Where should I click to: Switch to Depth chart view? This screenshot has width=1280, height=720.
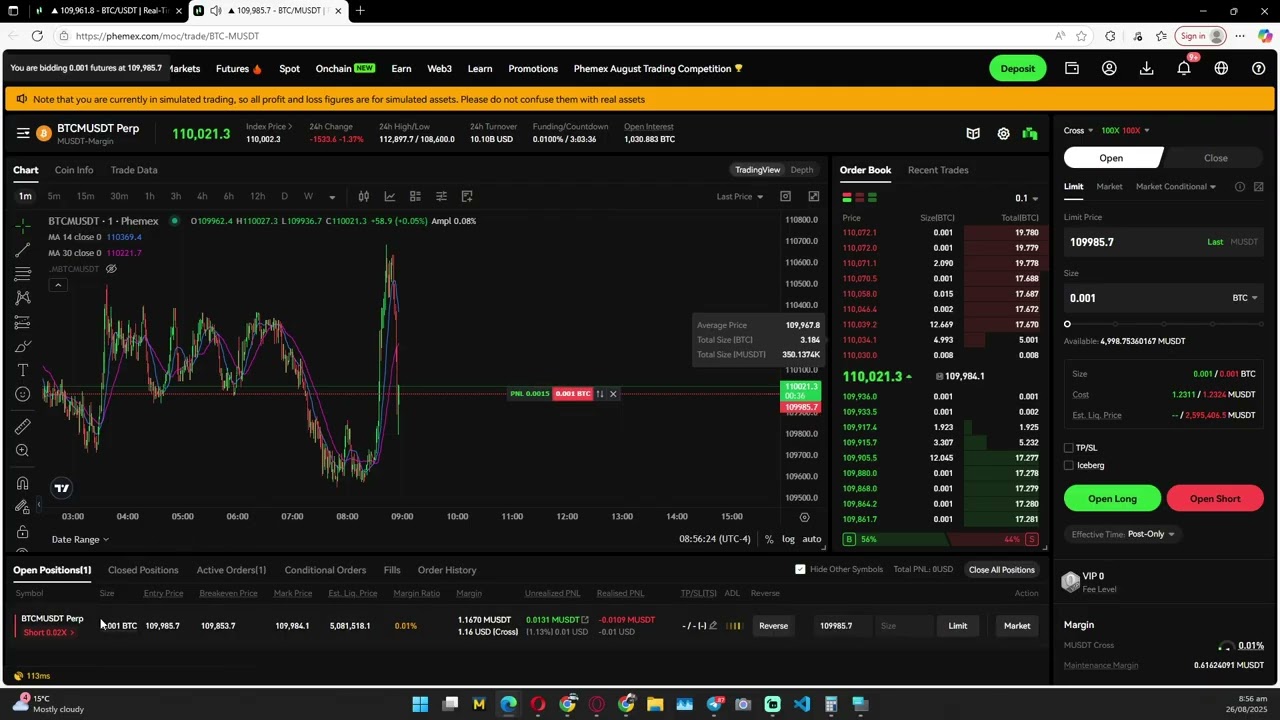click(802, 170)
